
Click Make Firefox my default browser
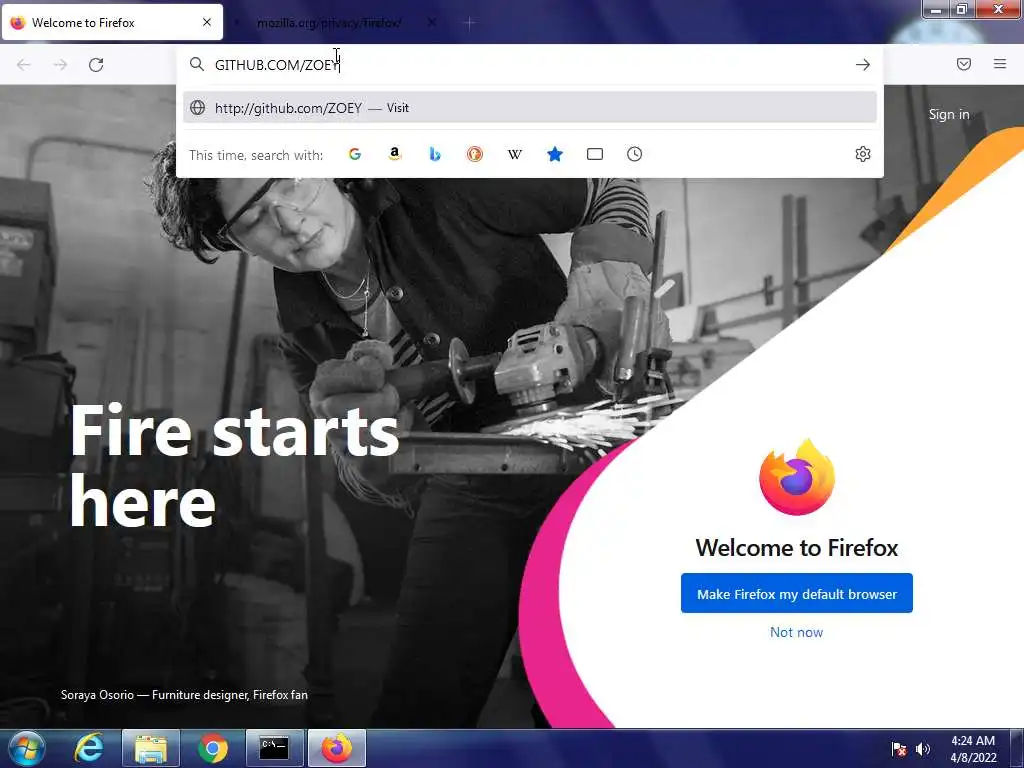[x=797, y=594]
